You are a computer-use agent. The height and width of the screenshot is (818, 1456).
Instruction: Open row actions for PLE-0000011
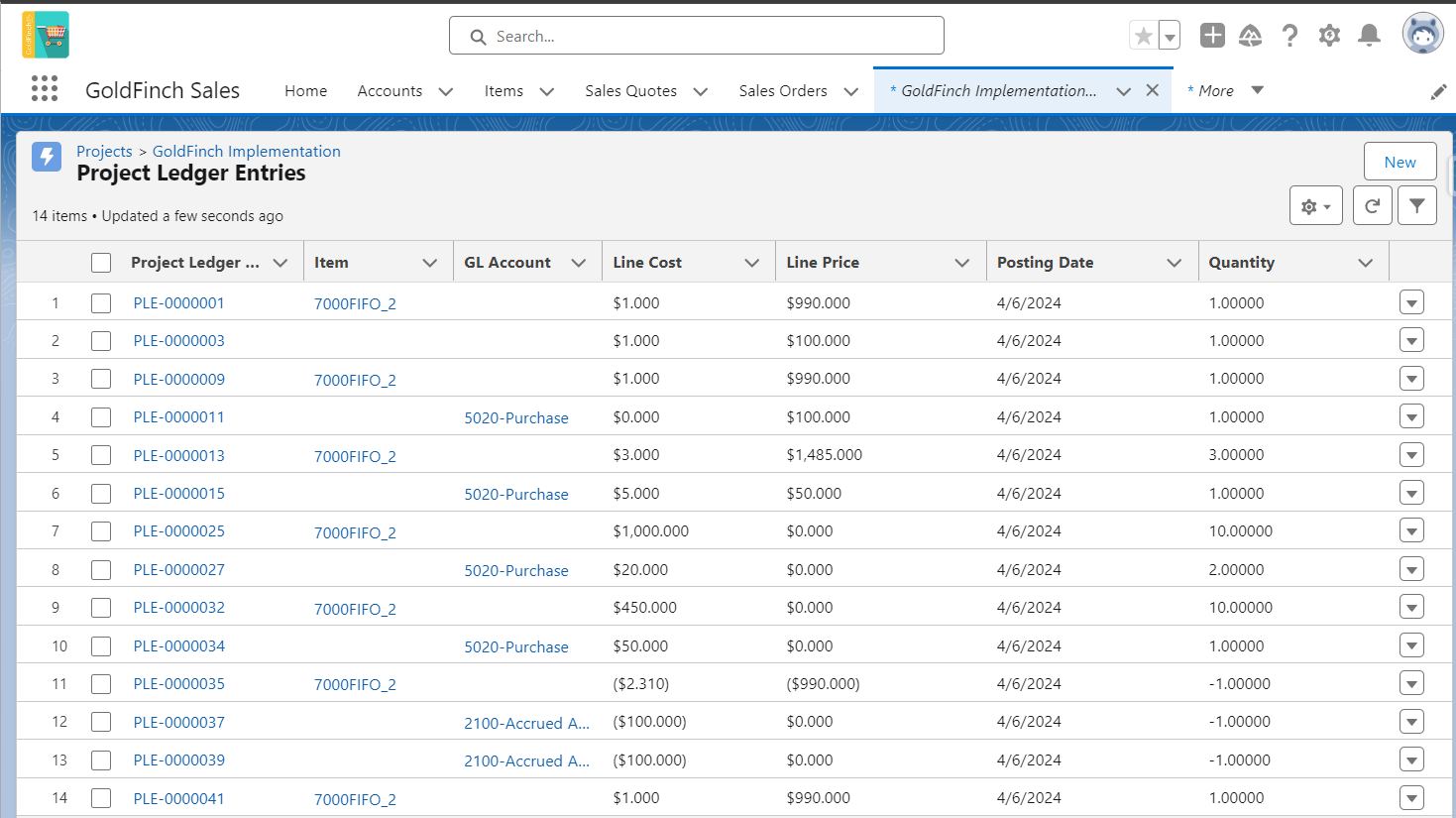tap(1412, 416)
